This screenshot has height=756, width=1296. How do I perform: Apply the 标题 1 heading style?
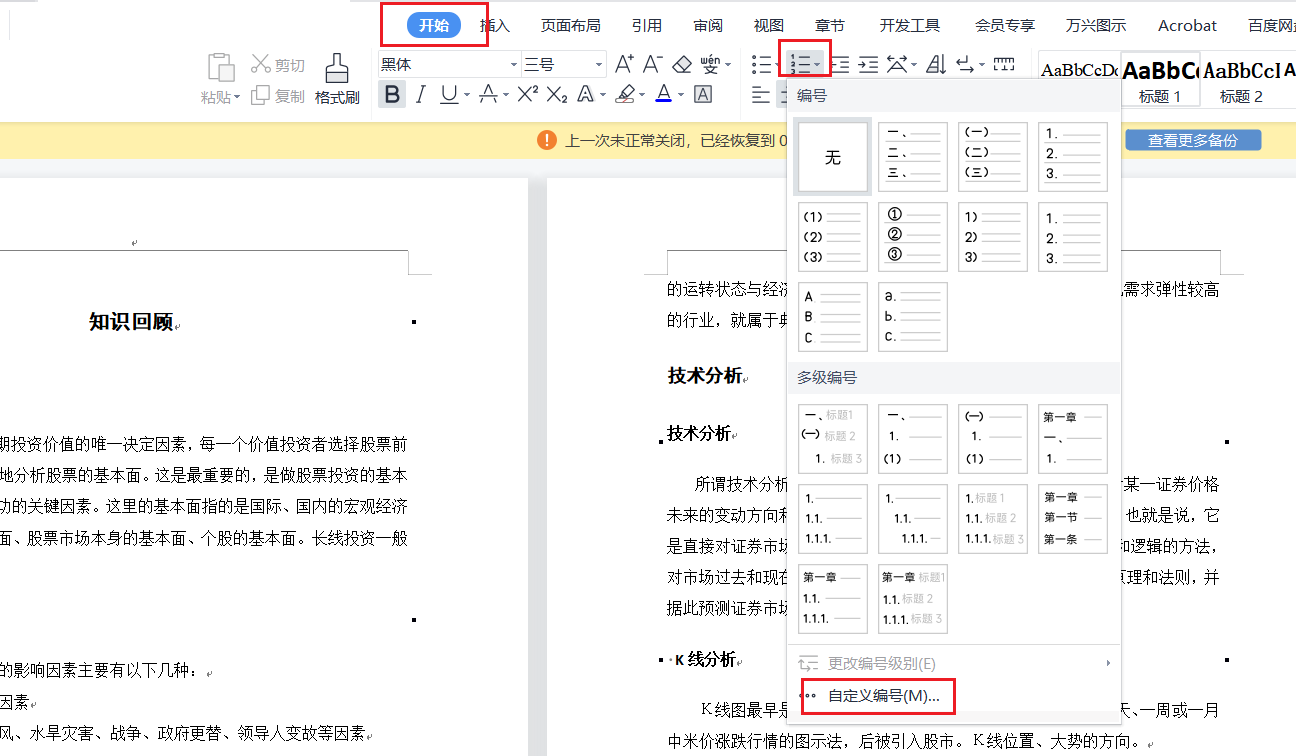point(1160,80)
